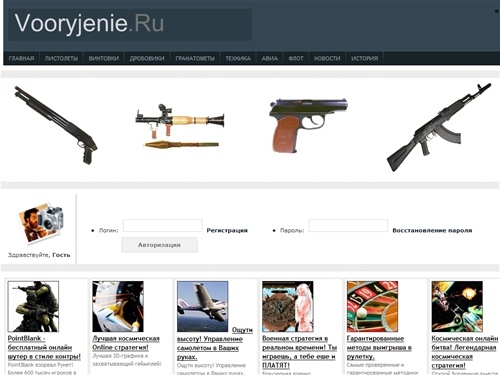Navigate to the ТЕХНИКА section
This screenshot has height=375, width=500.
click(x=238, y=58)
